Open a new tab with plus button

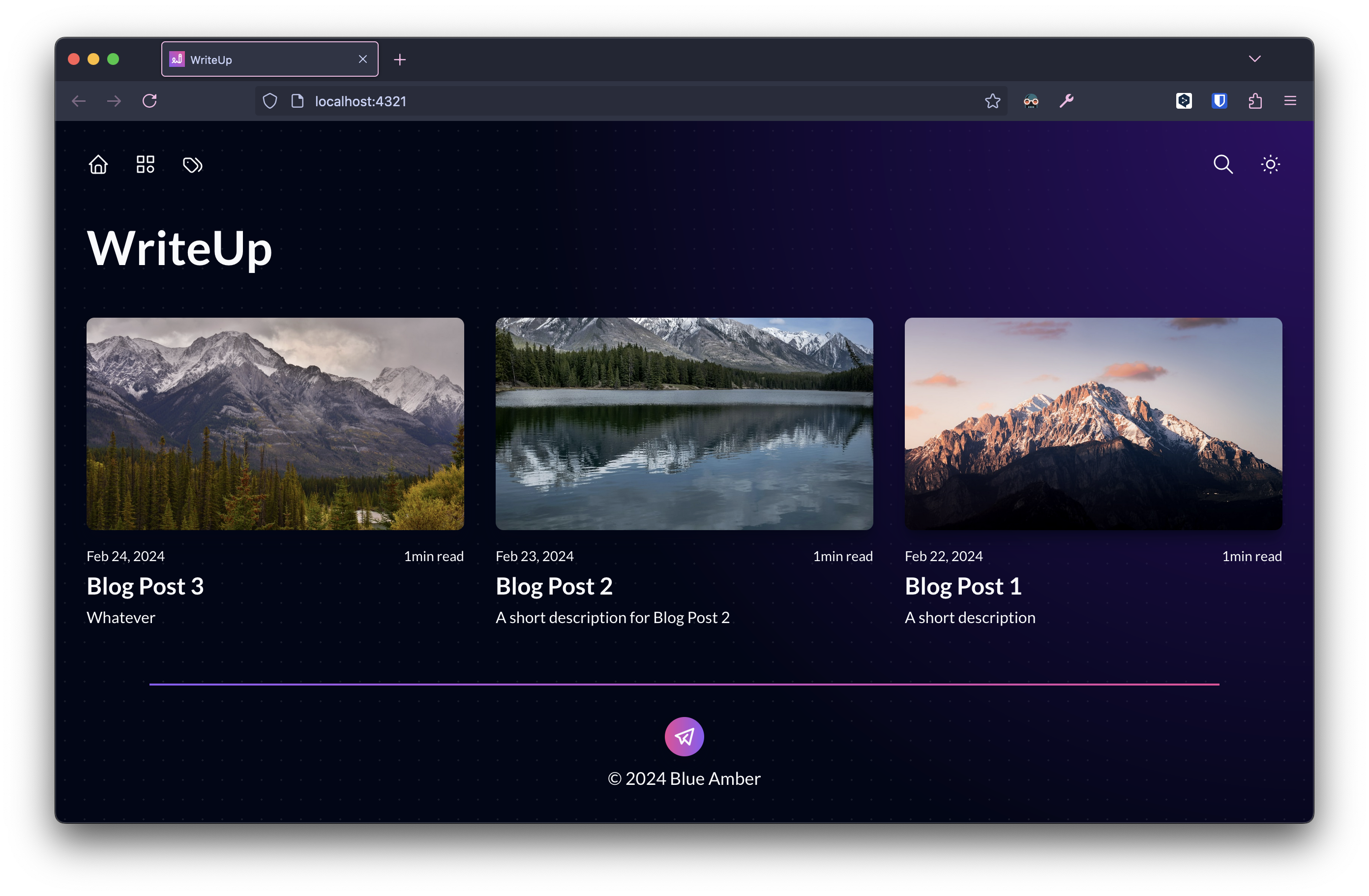tap(400, 59)
